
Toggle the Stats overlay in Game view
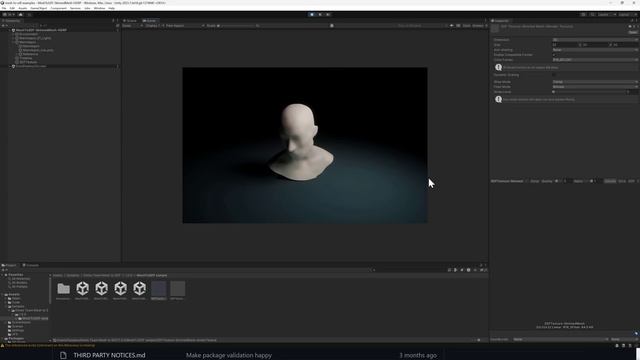tap(466, 26)
